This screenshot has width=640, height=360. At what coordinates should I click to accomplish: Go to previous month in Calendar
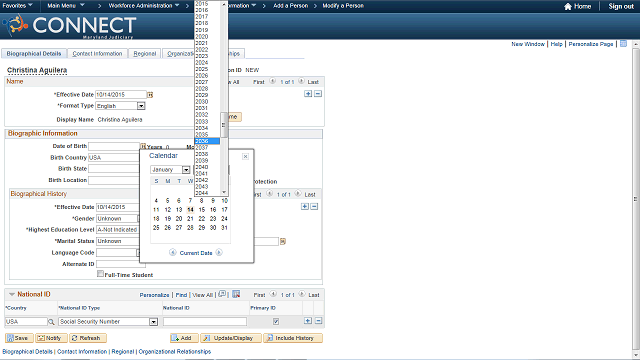tap(173, 253)
